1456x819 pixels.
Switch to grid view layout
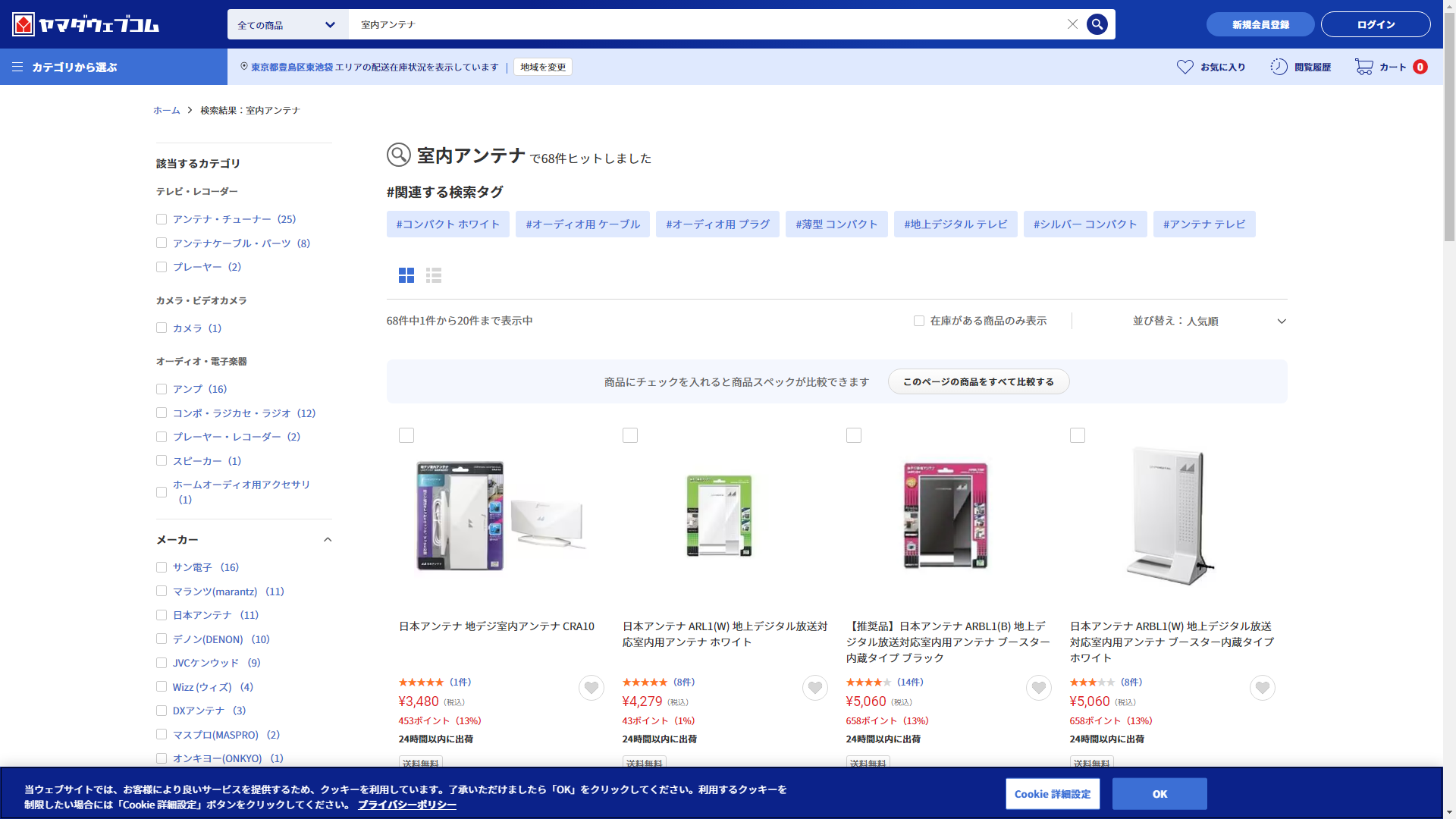[x=406, y=275]
